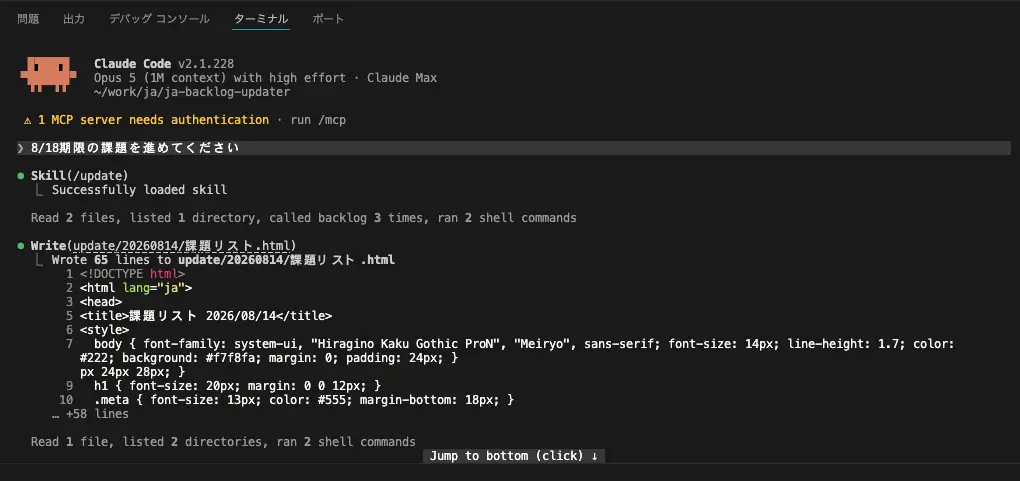Click Jump to bottom button
This screenshot has height=481, width=1020.
pyautogui.click(x=513, y=456)
